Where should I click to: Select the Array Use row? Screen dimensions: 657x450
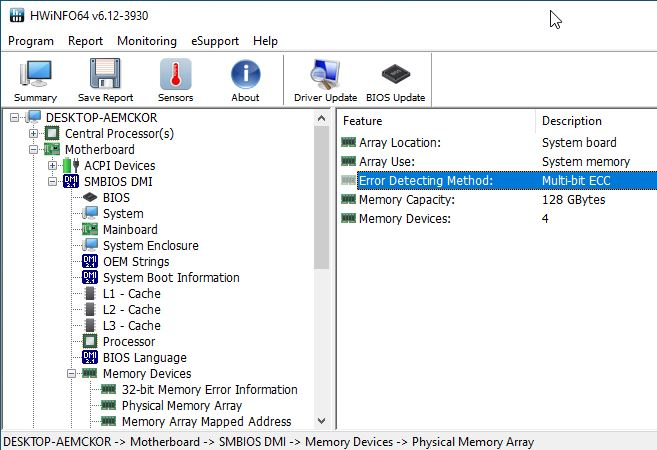click(499, 162)
